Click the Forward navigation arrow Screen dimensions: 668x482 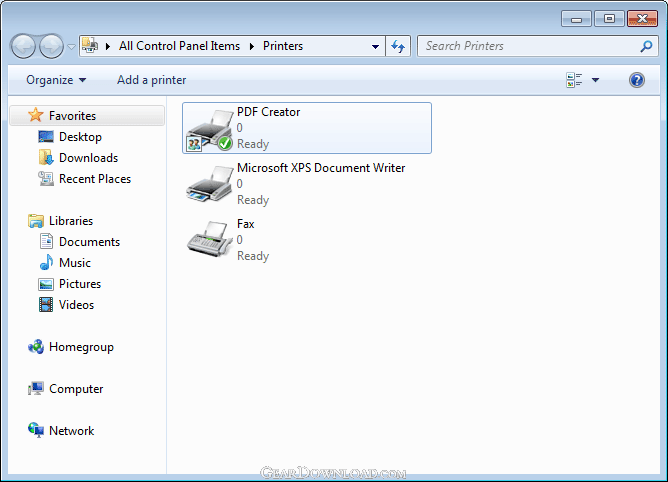click(x=51, y=46)
